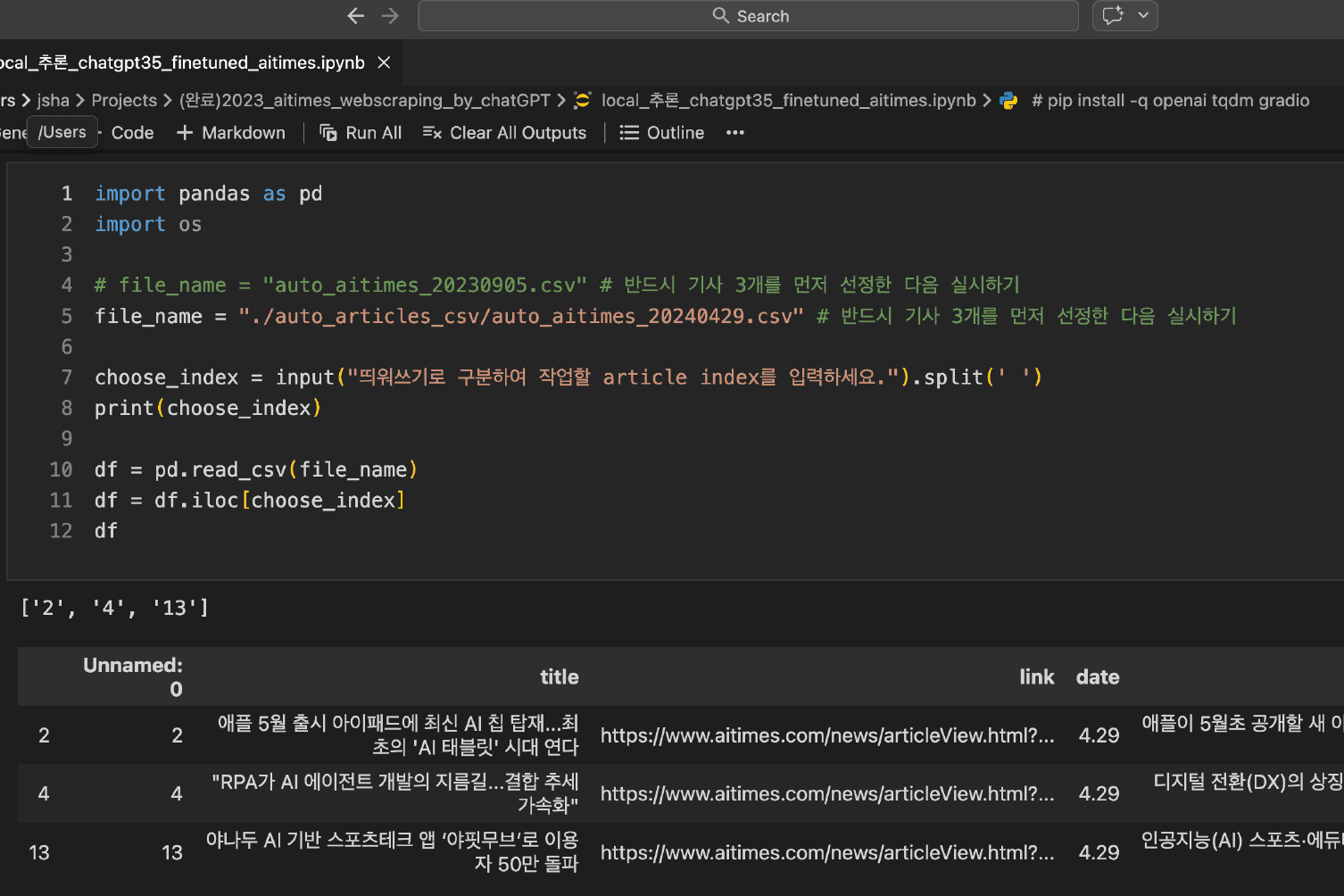The image size is (1344, 896).
Task: Click the df = df.iloc[choose_index] line
Action: (x=250, y=500)
